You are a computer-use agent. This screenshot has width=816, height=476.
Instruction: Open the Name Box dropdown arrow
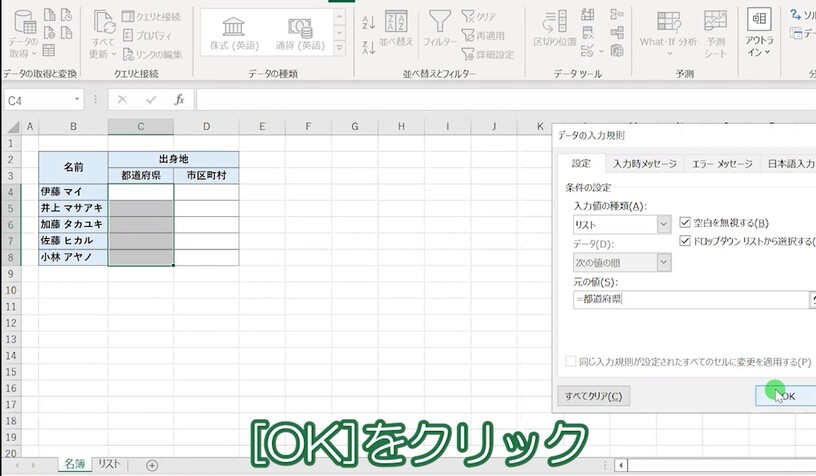(77, 99)
